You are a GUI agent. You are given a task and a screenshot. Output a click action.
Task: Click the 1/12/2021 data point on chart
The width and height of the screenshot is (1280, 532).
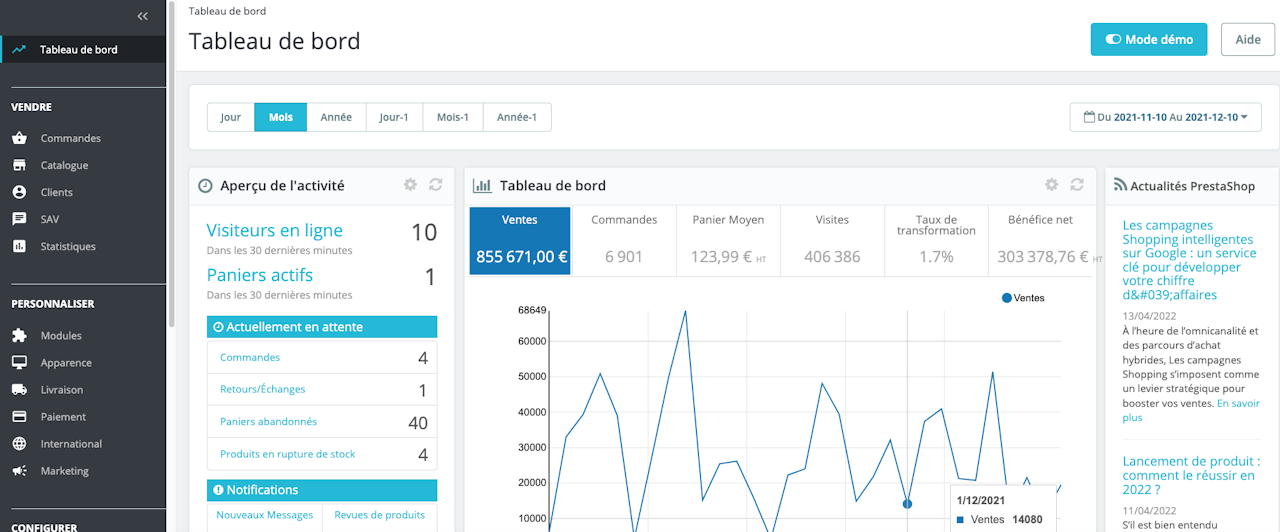[907, 504]
